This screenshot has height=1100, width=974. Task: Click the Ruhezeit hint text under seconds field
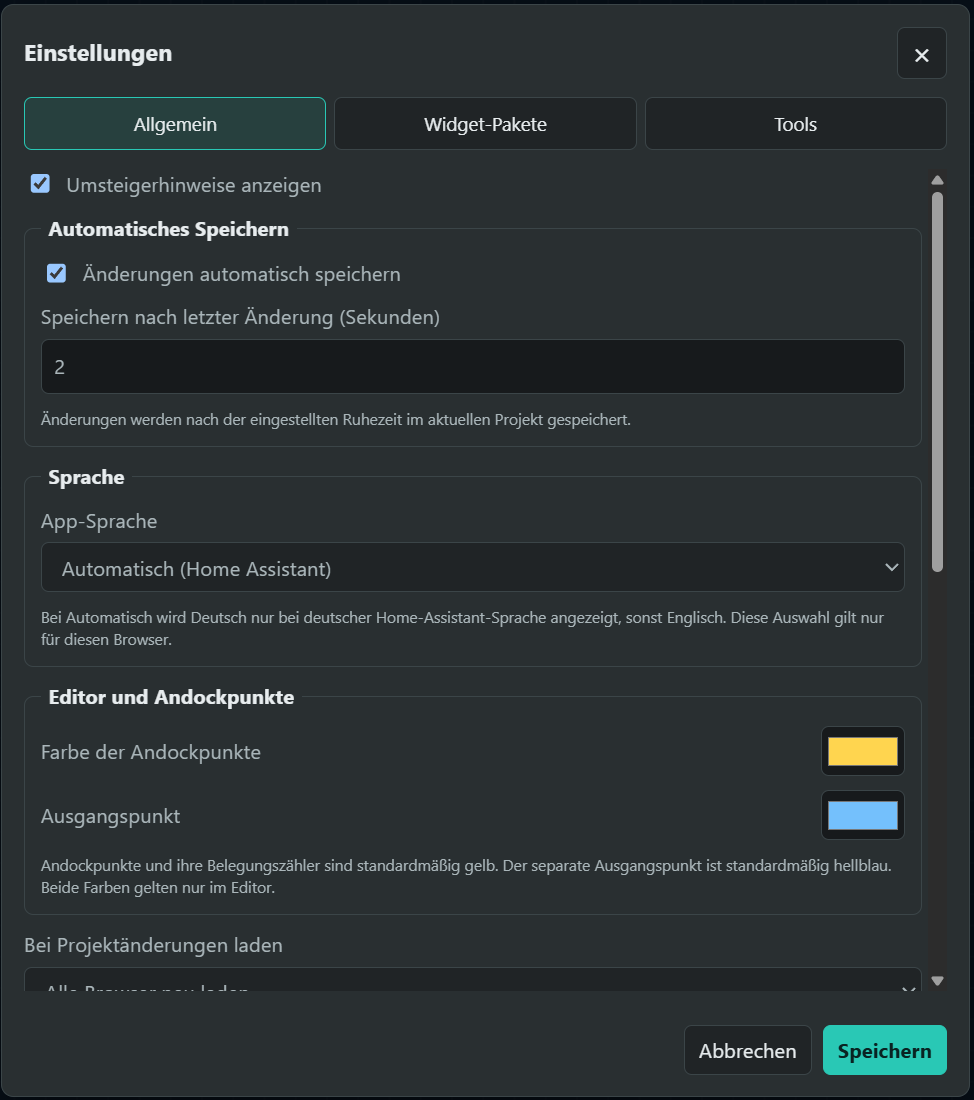pyautogui.click(x=335, y=420)
